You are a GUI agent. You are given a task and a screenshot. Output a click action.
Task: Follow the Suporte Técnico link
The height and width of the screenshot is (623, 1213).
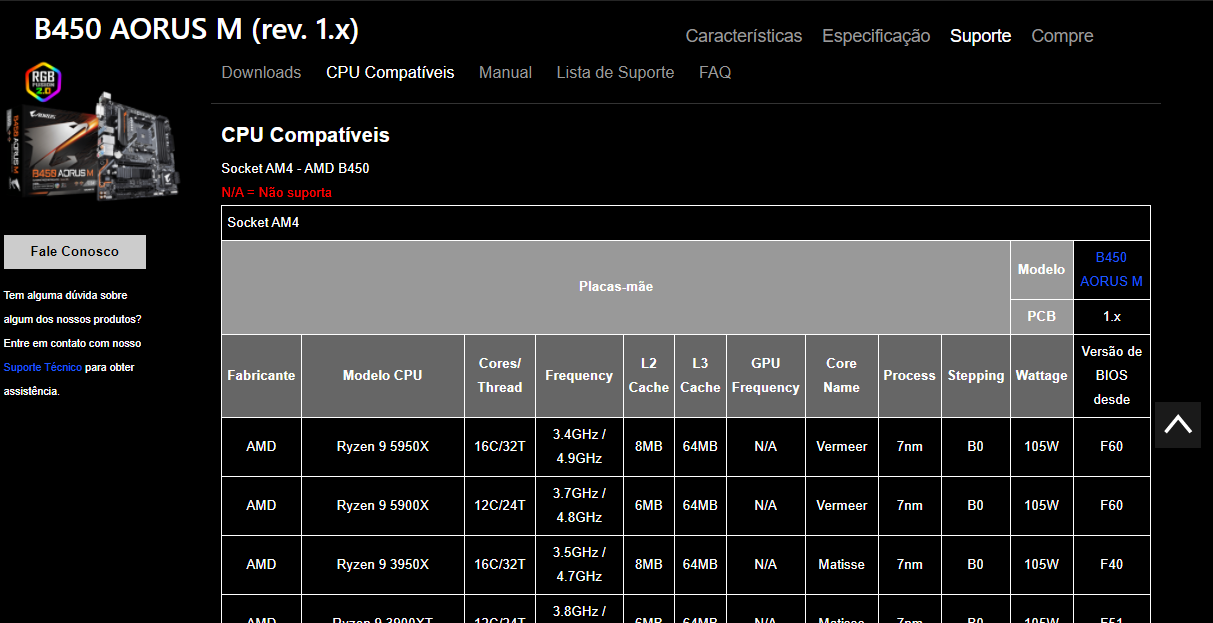pyautogui.click(x=41, y=367)
